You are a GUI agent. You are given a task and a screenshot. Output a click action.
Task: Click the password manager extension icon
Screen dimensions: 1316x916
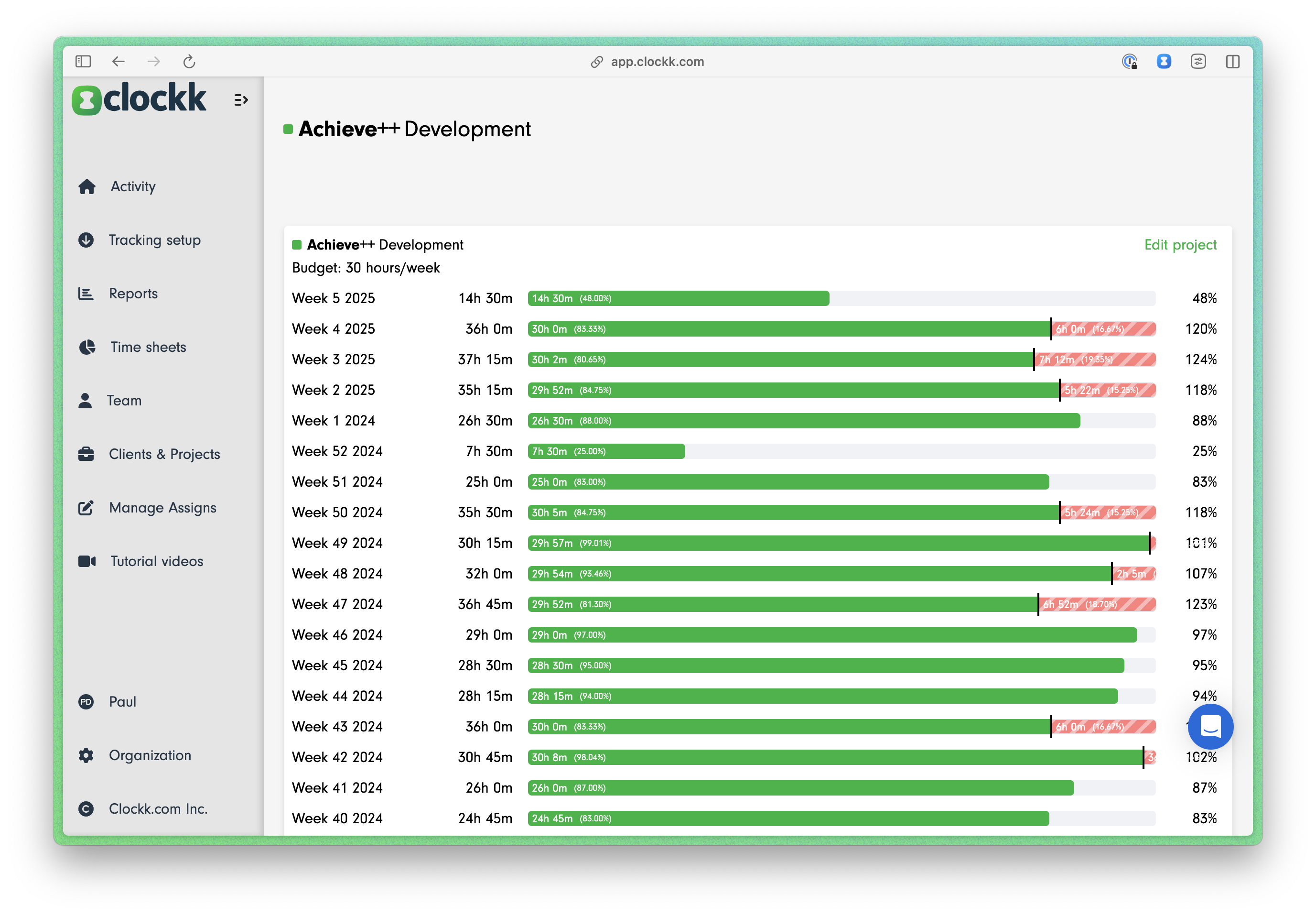(x=1129, y=61)
